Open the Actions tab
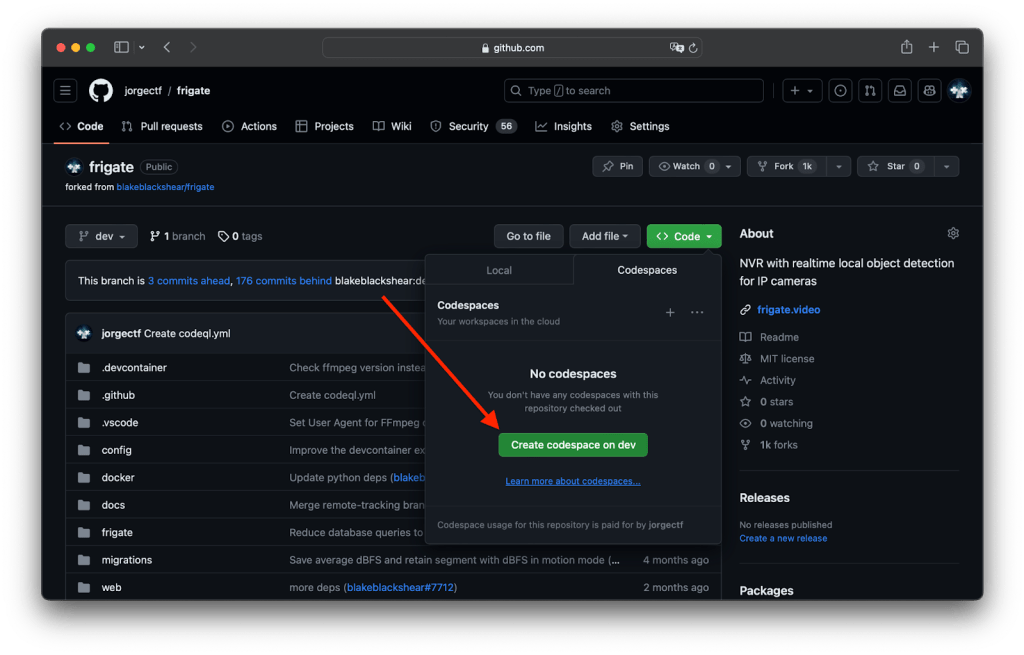Image resolution: width=1024 pixels, height=655 pixels. pyautogui.click(x=249, y=127)
